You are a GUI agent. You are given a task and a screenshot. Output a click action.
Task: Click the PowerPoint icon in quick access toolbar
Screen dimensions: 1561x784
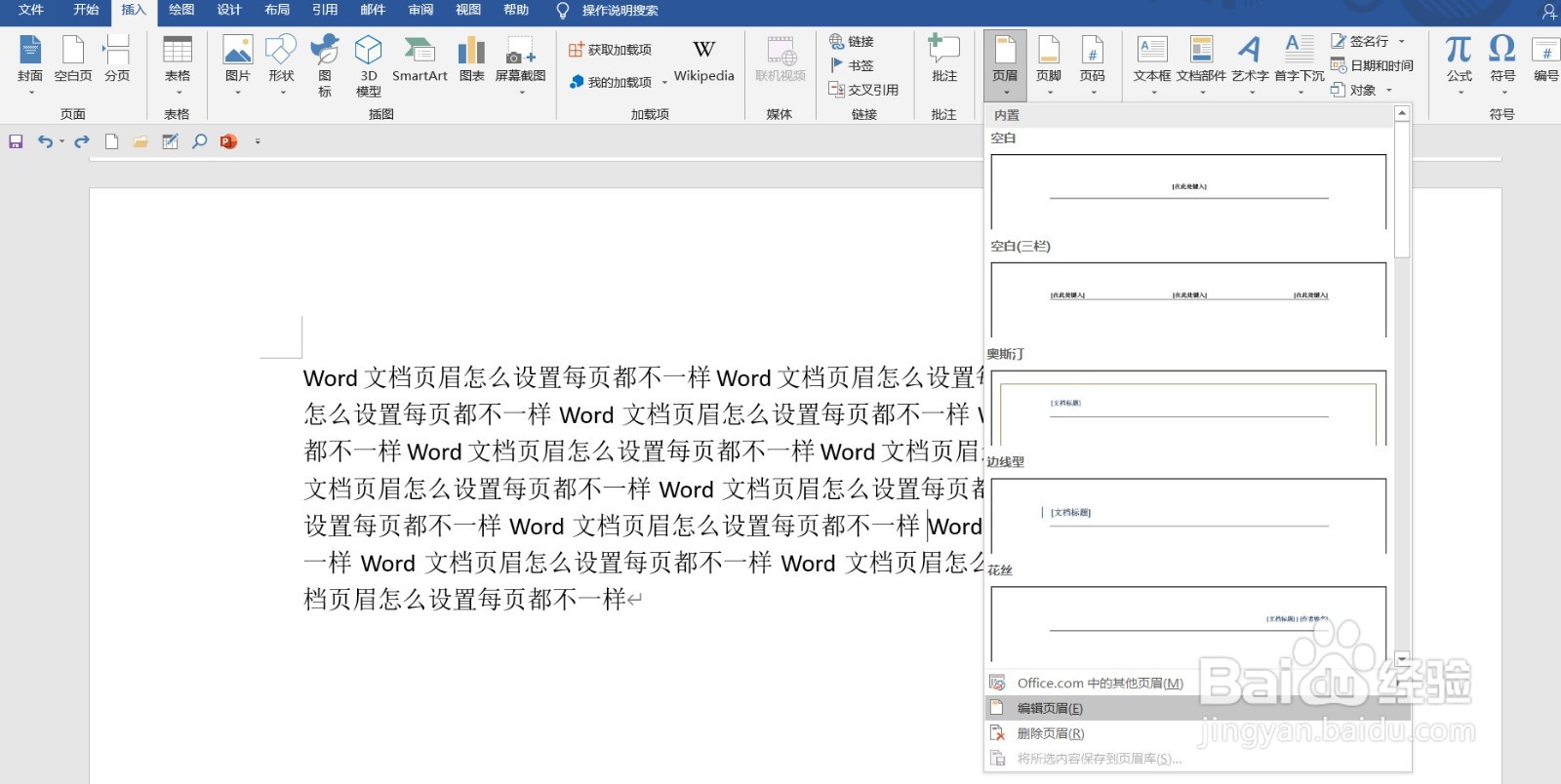(x=228, y=141)
